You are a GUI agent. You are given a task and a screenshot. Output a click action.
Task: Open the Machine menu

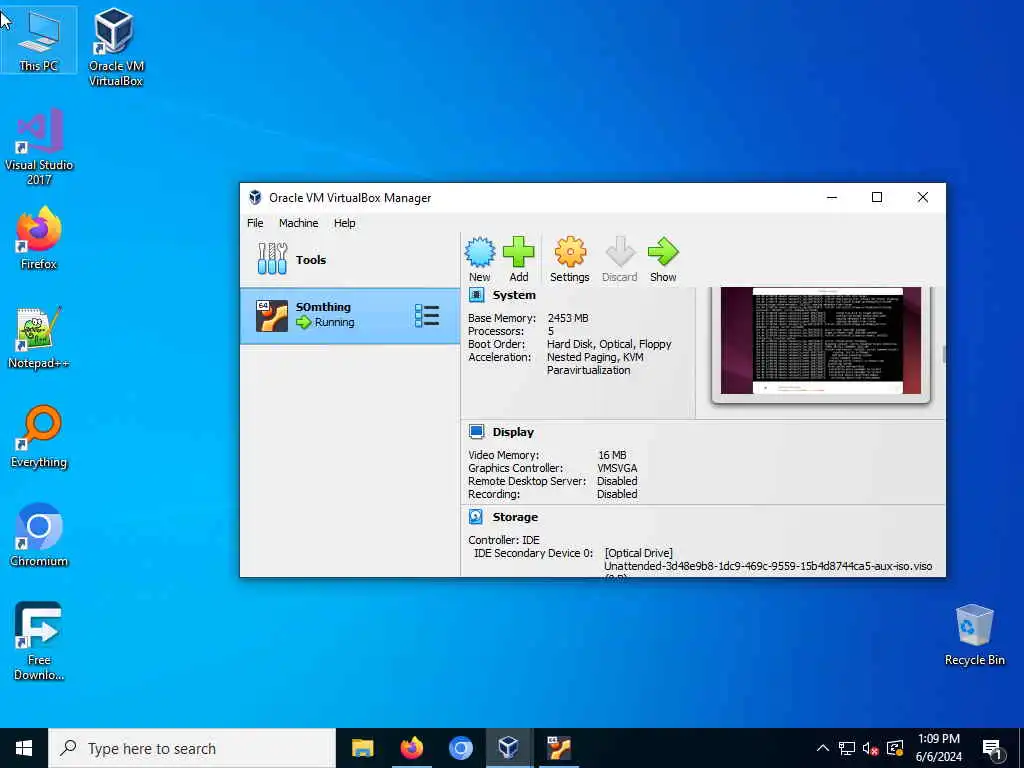tap(298, 223)
